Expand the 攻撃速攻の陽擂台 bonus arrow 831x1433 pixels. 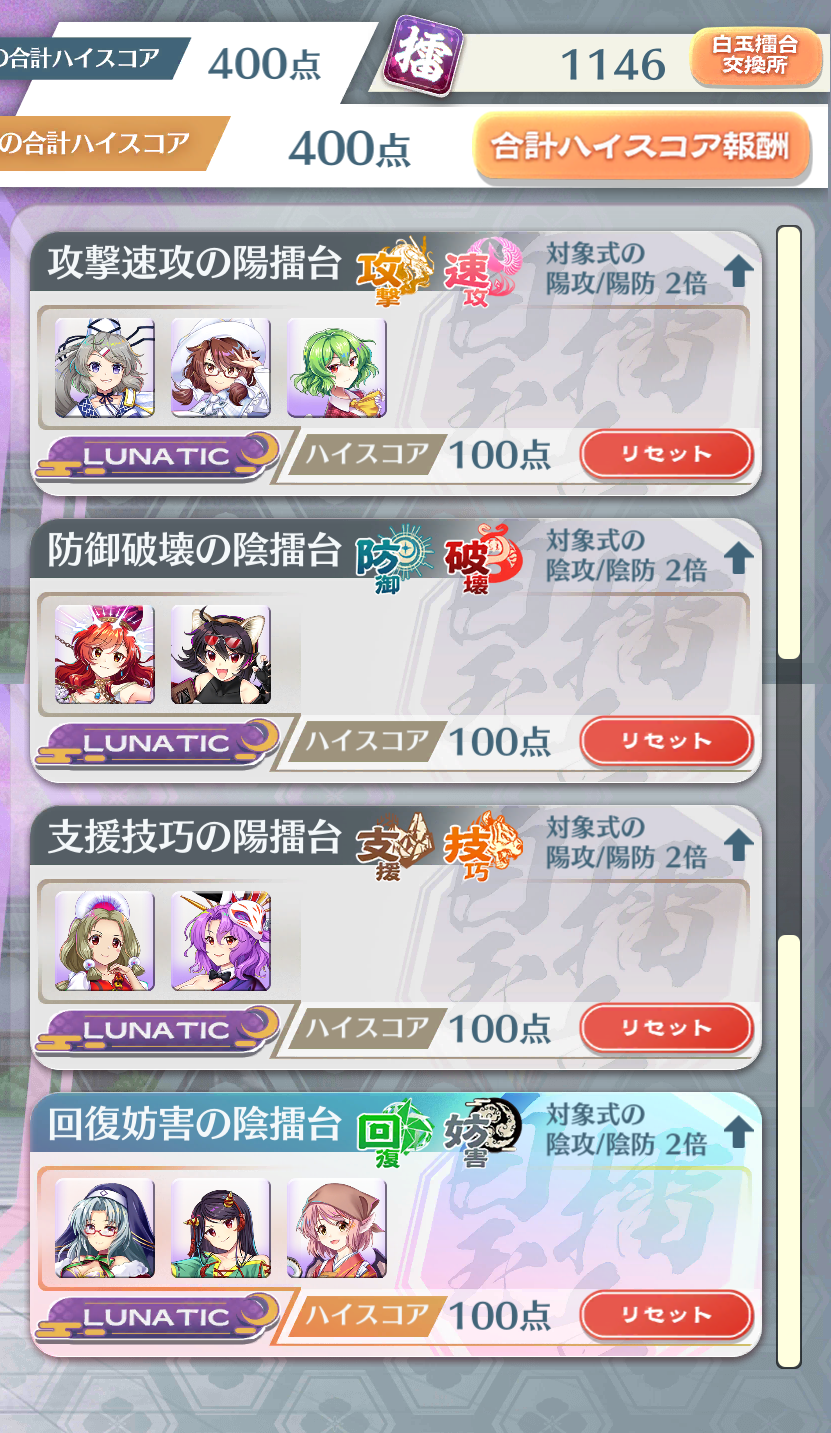[x=738, y=271]
